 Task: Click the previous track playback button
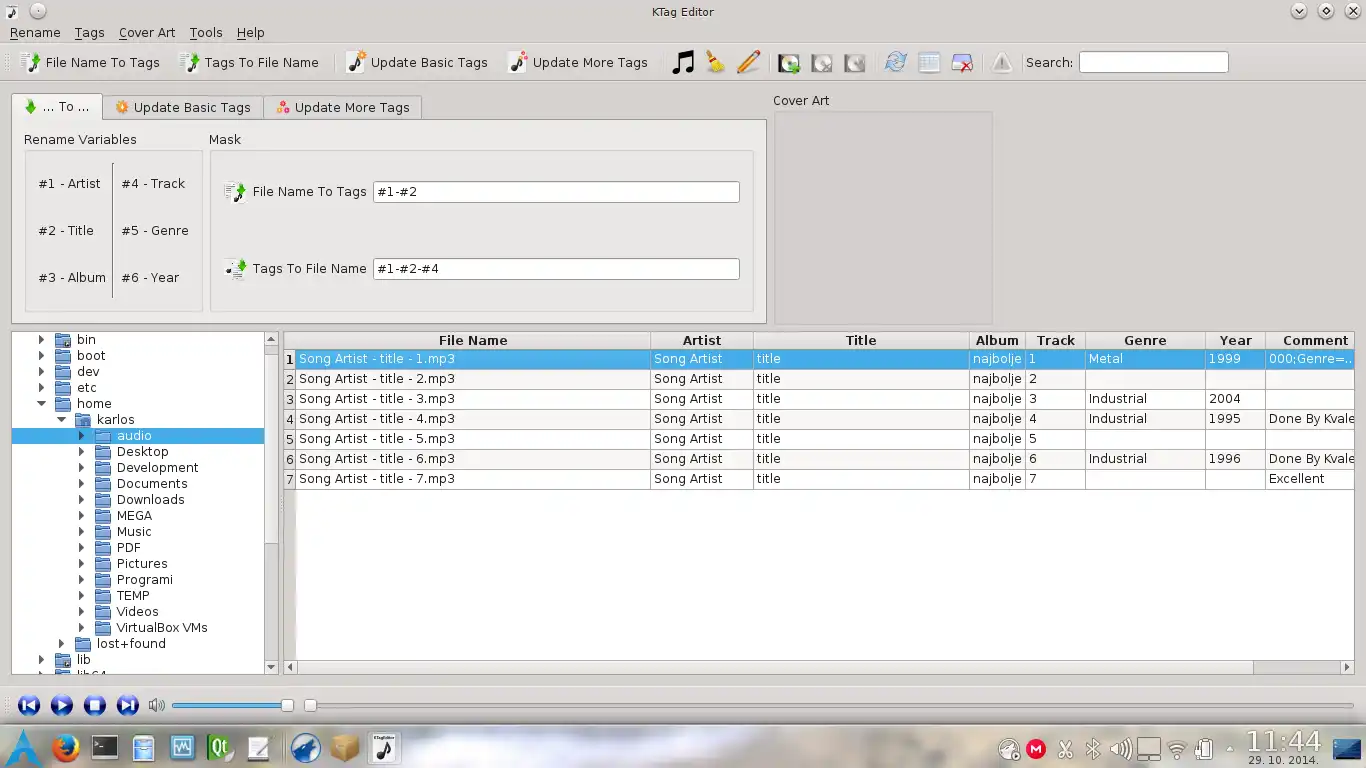pyautogui.click(x=29, y=705)
